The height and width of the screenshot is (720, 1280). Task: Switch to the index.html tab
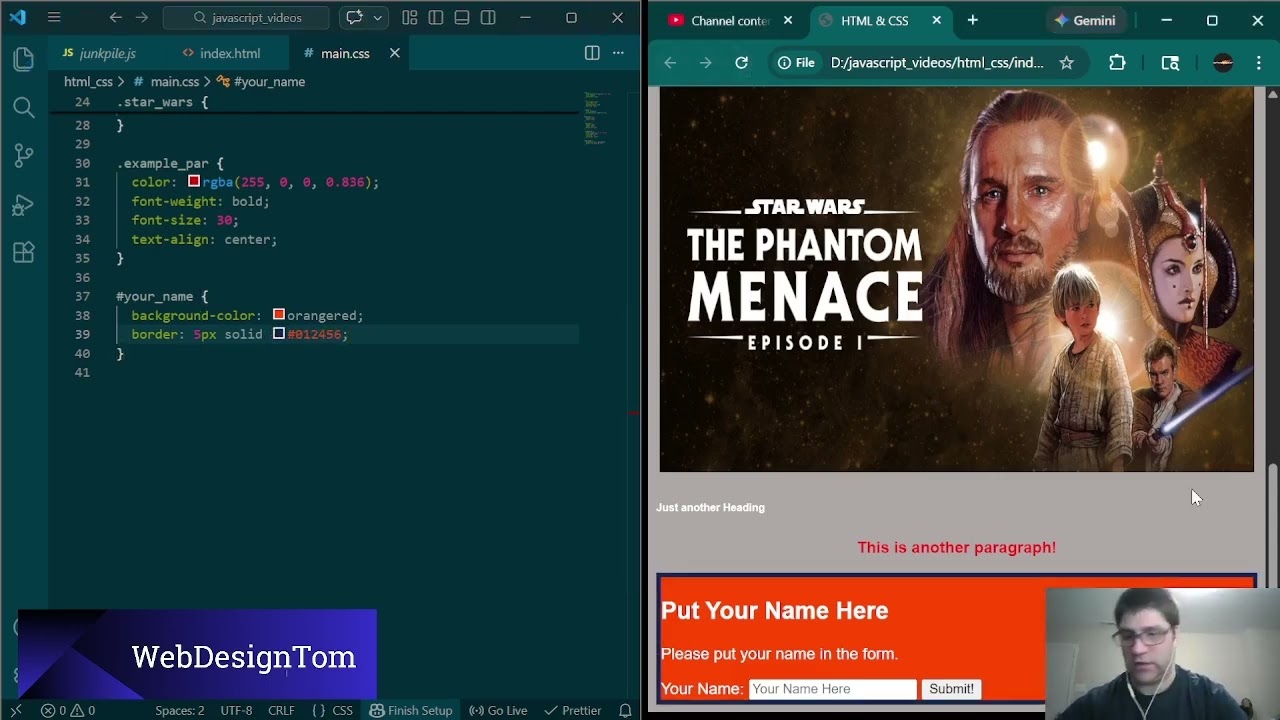[x=221, y=53]
